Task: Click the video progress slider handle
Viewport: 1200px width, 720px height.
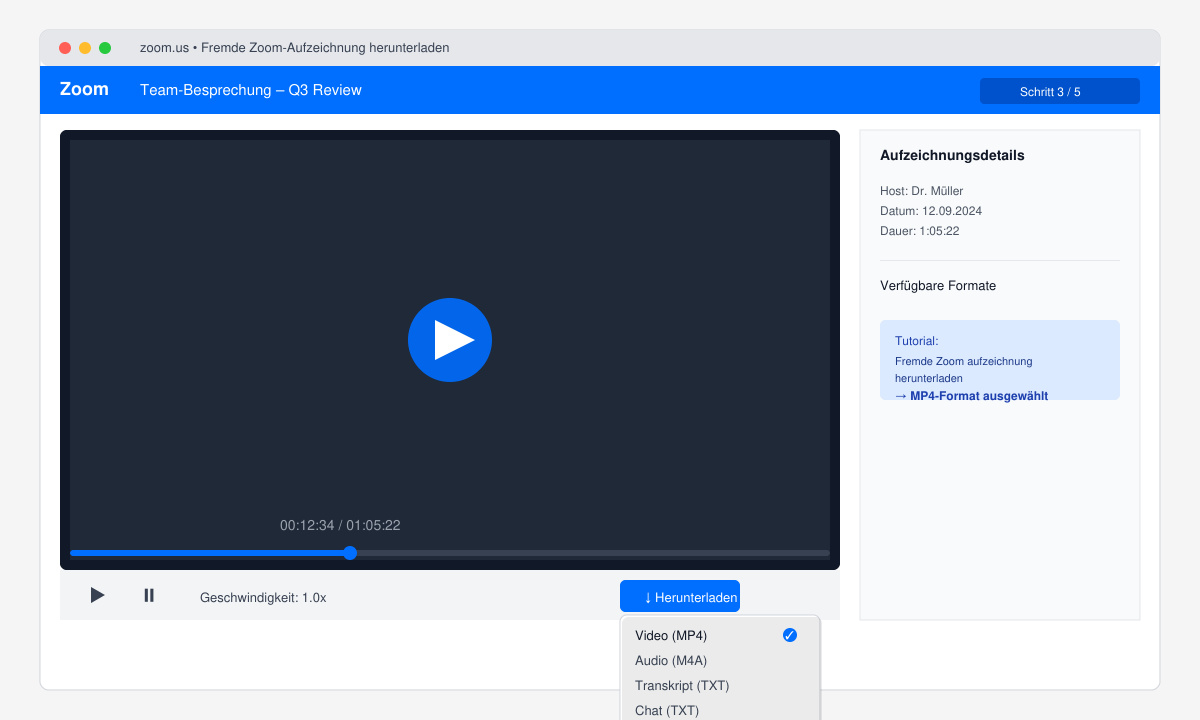Action: coord(350,553)
